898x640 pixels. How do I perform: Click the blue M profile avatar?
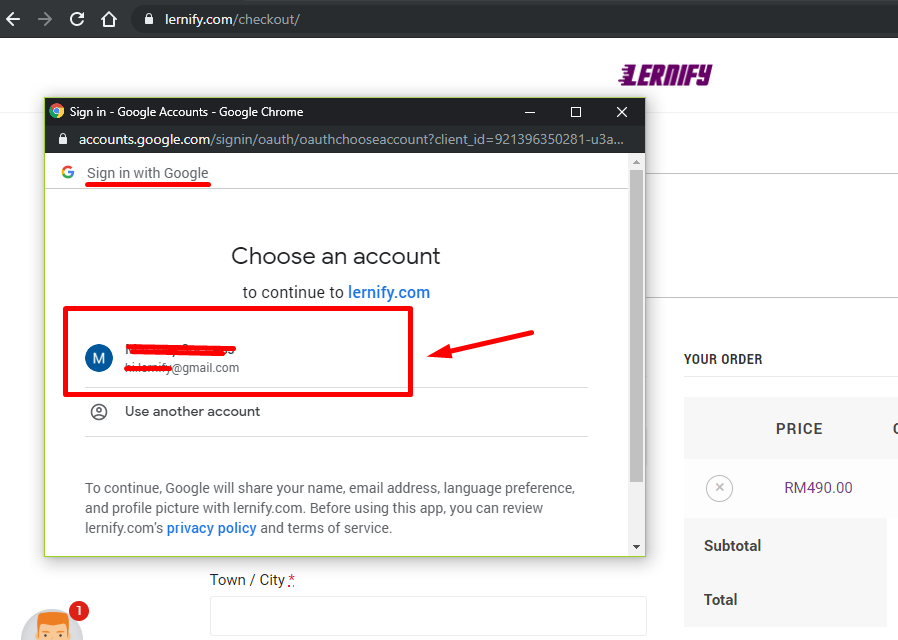pyautogui.click(x=99, y=358)
